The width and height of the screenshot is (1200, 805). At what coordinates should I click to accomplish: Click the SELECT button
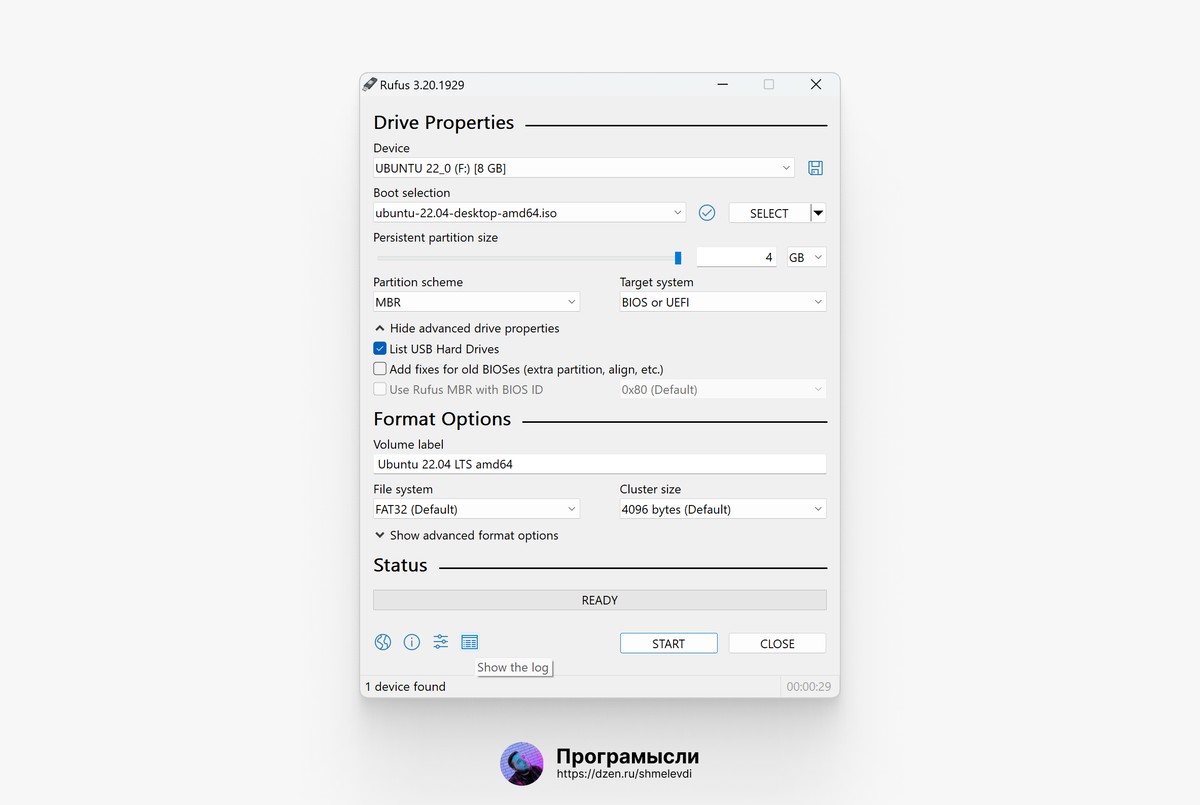click(769, 213)
